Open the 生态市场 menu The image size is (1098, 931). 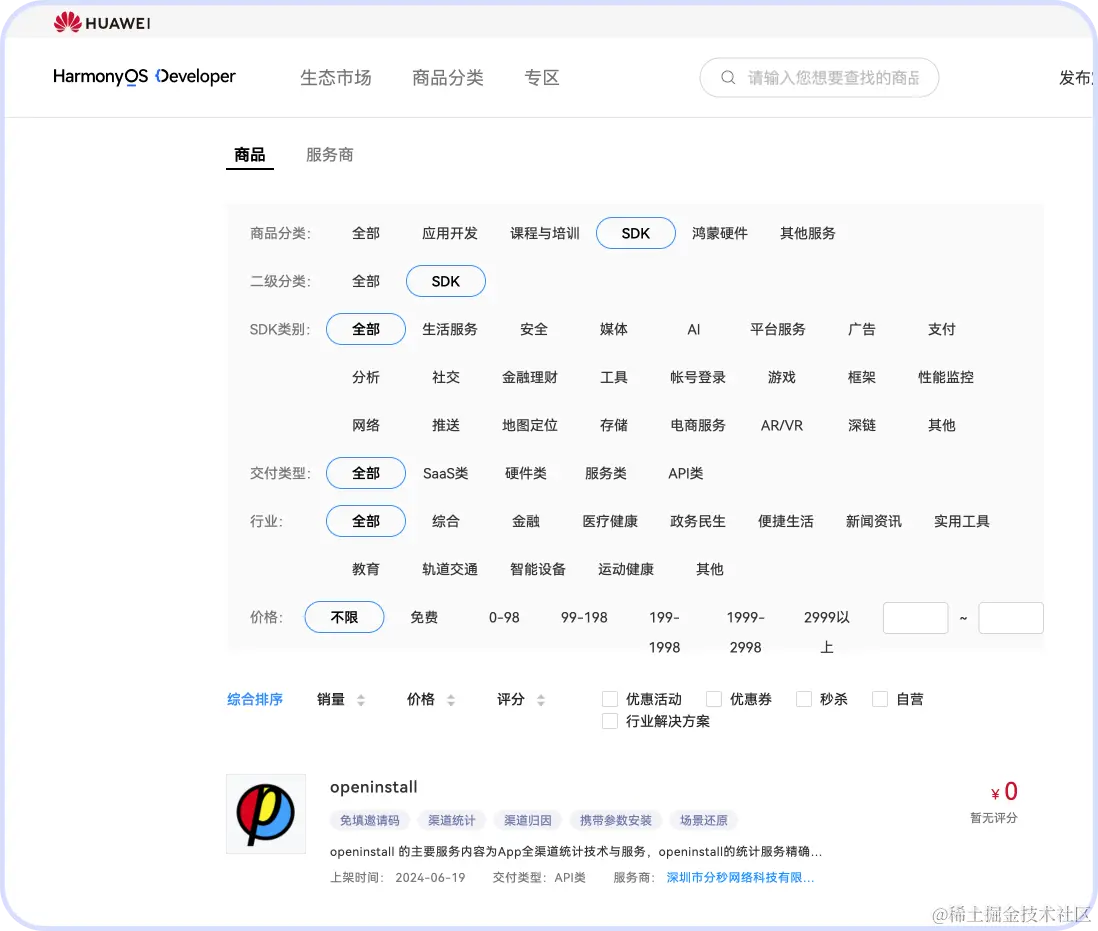click(x=336, y=78)
